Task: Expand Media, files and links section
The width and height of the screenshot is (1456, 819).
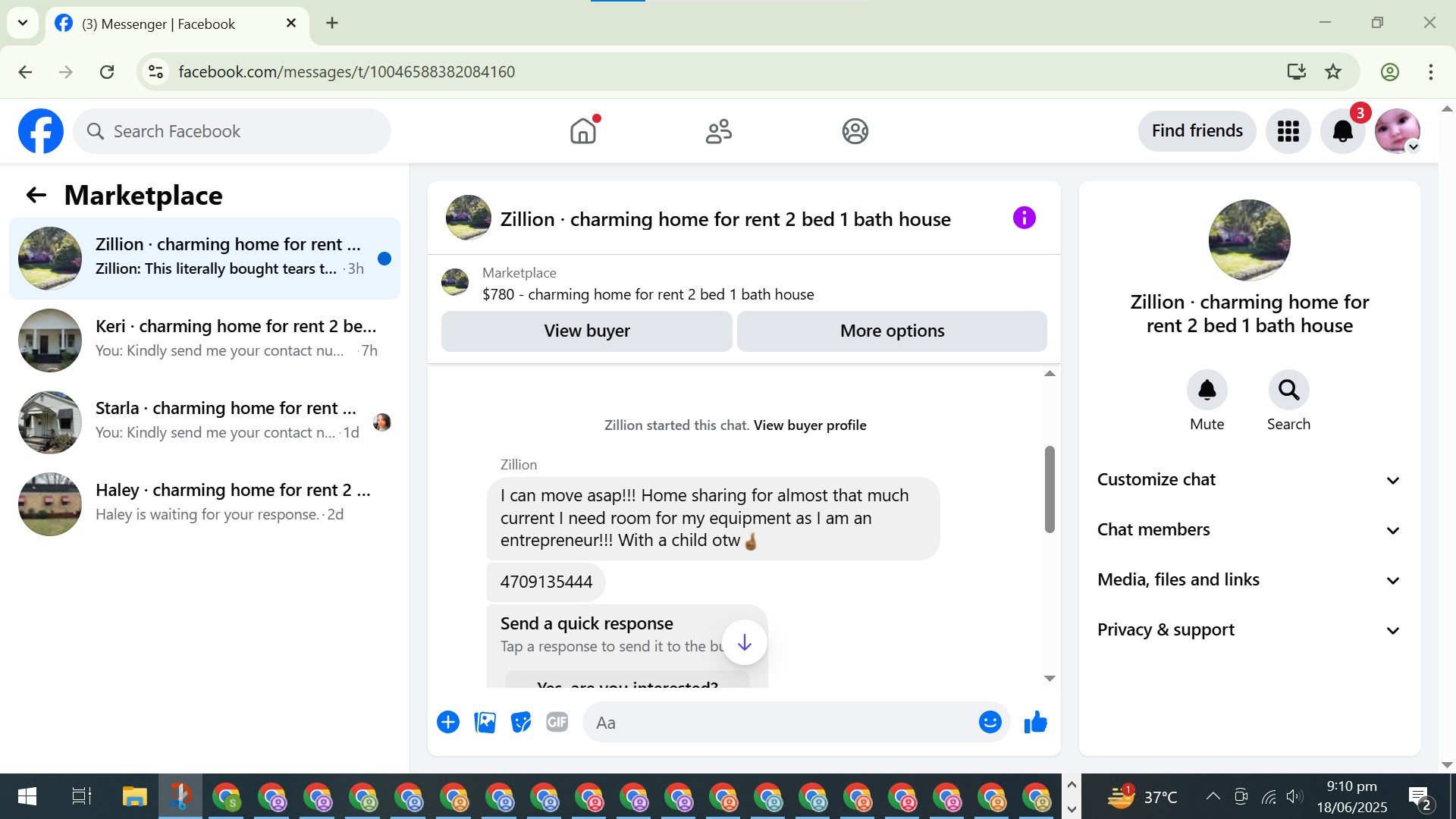Action: point(1249,580)
